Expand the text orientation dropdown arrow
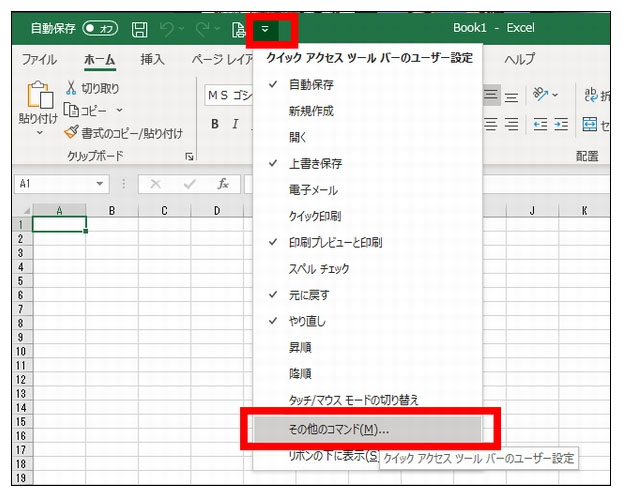Image resolution: width=626 pixels, height=495 pixels. 555,95
